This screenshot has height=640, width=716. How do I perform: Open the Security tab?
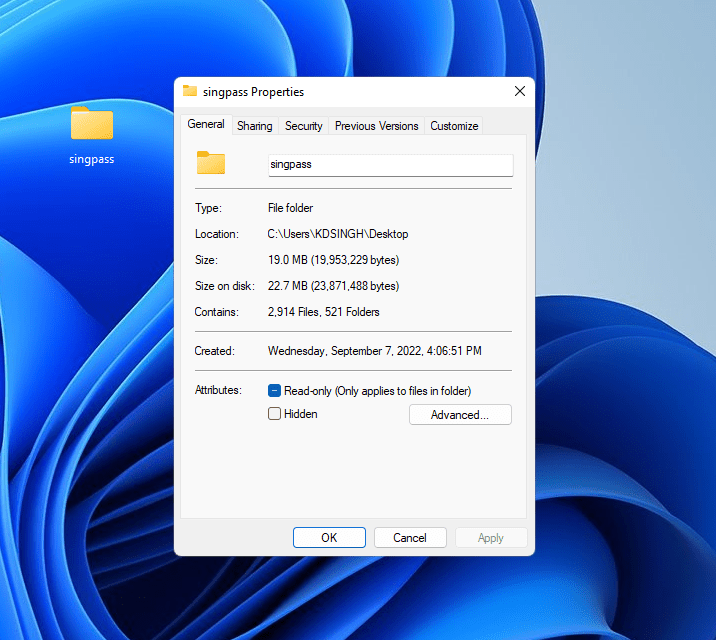[x=304, y=126]
